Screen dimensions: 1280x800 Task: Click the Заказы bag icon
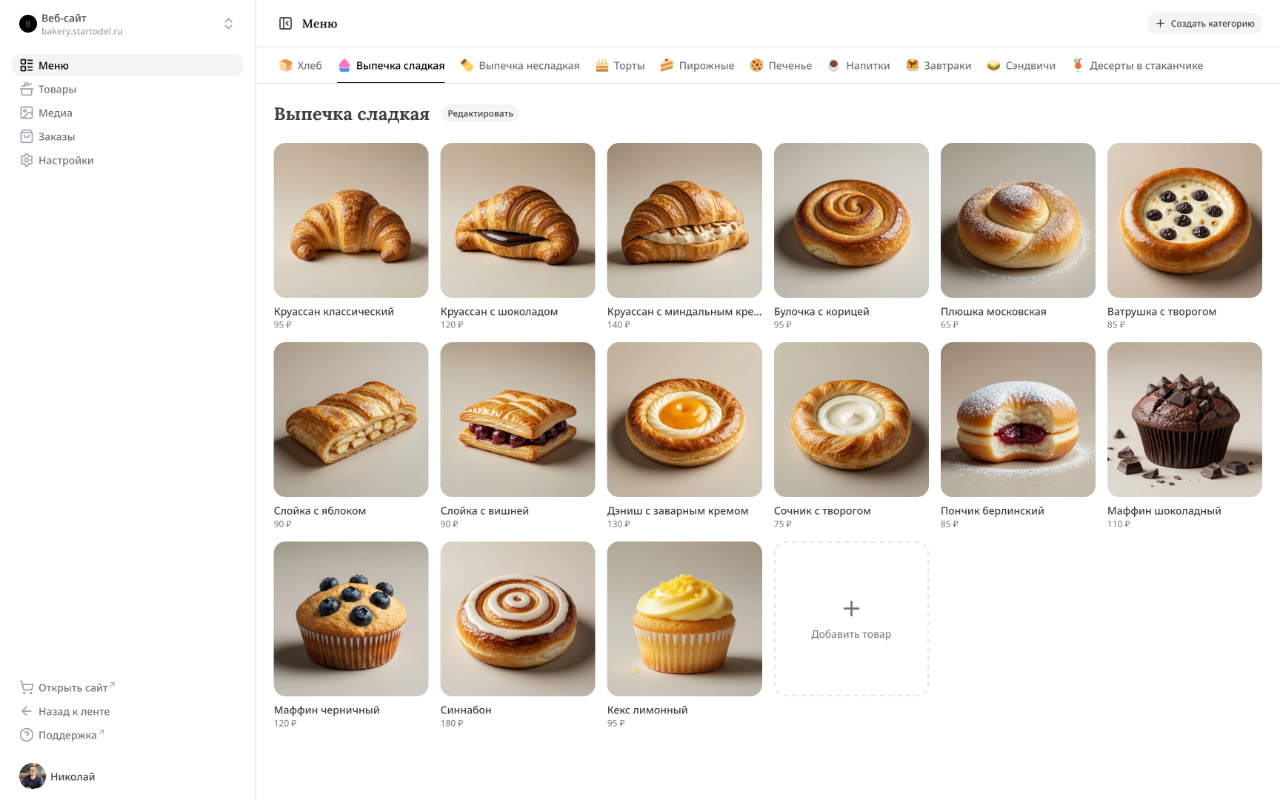click(x=27, y=136)
